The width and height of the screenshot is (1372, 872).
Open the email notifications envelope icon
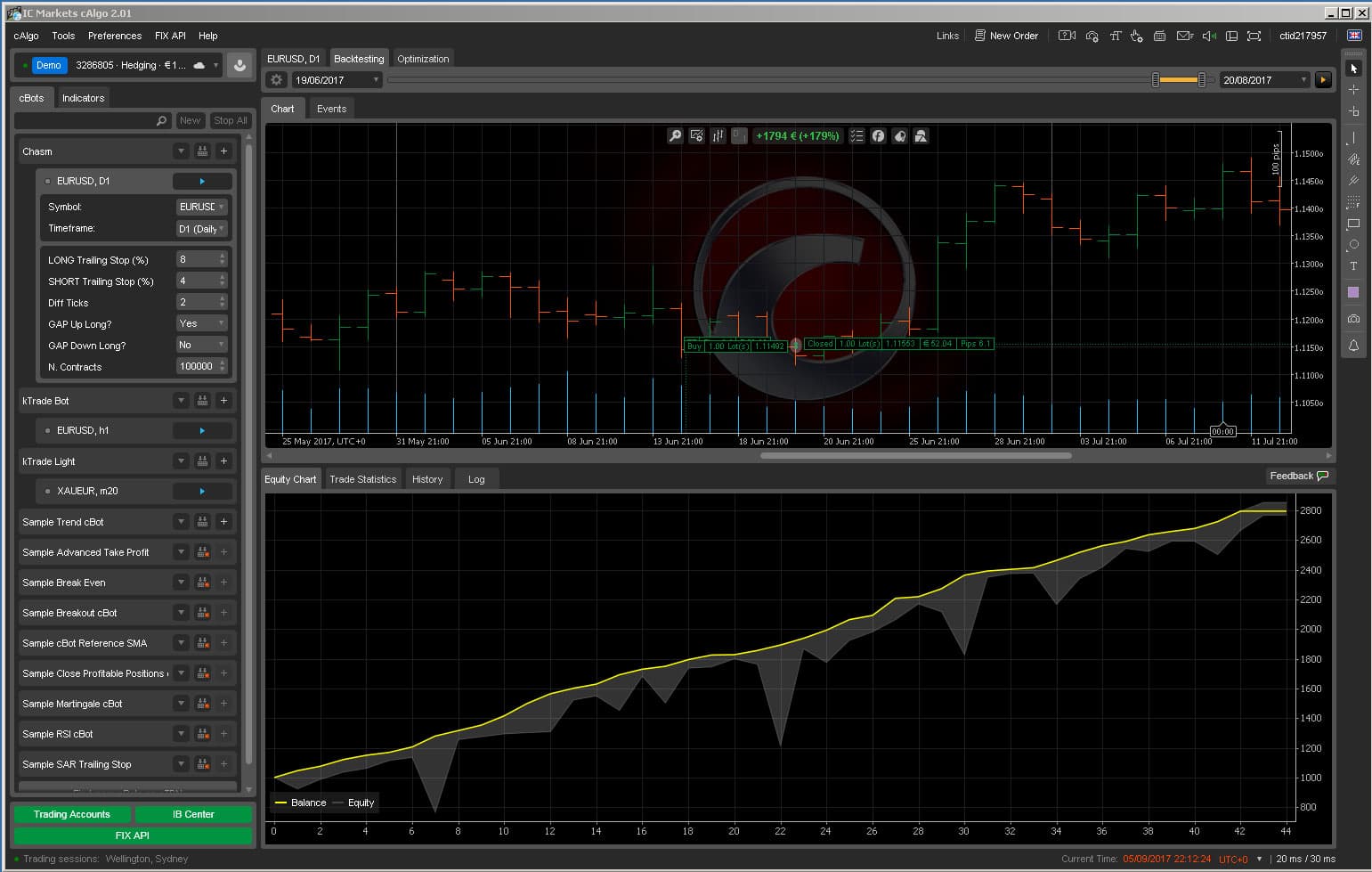[1184, 36]
